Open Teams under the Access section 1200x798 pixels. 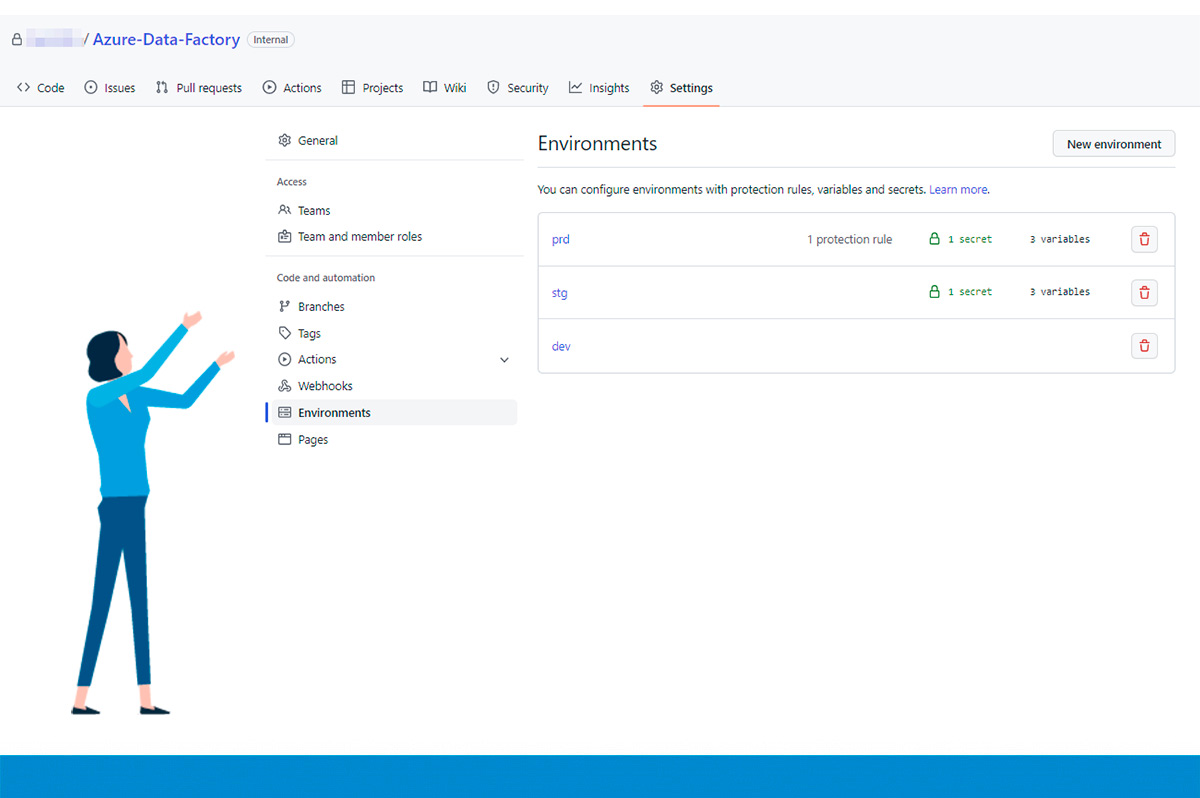(313, 210)
